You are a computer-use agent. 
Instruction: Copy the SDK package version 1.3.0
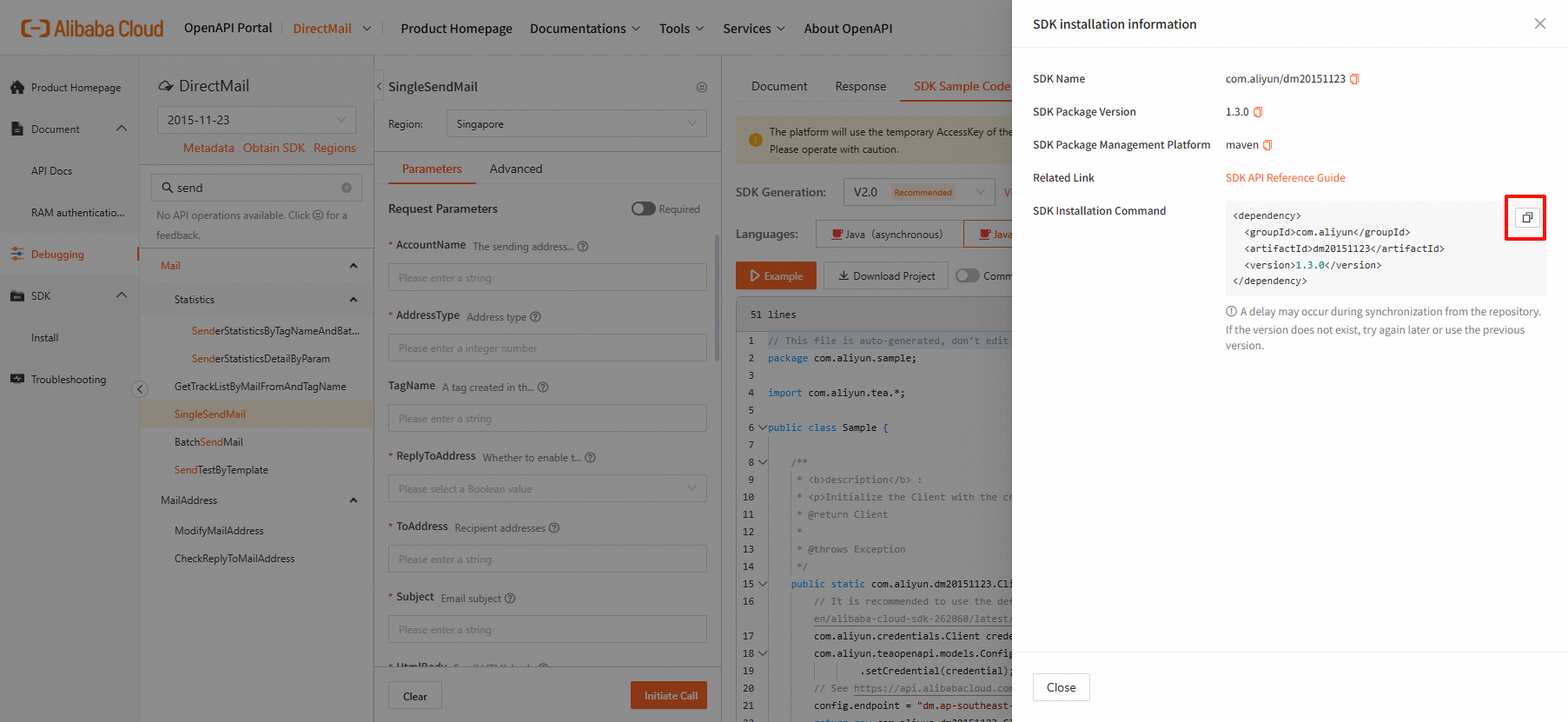(1258, 112)
